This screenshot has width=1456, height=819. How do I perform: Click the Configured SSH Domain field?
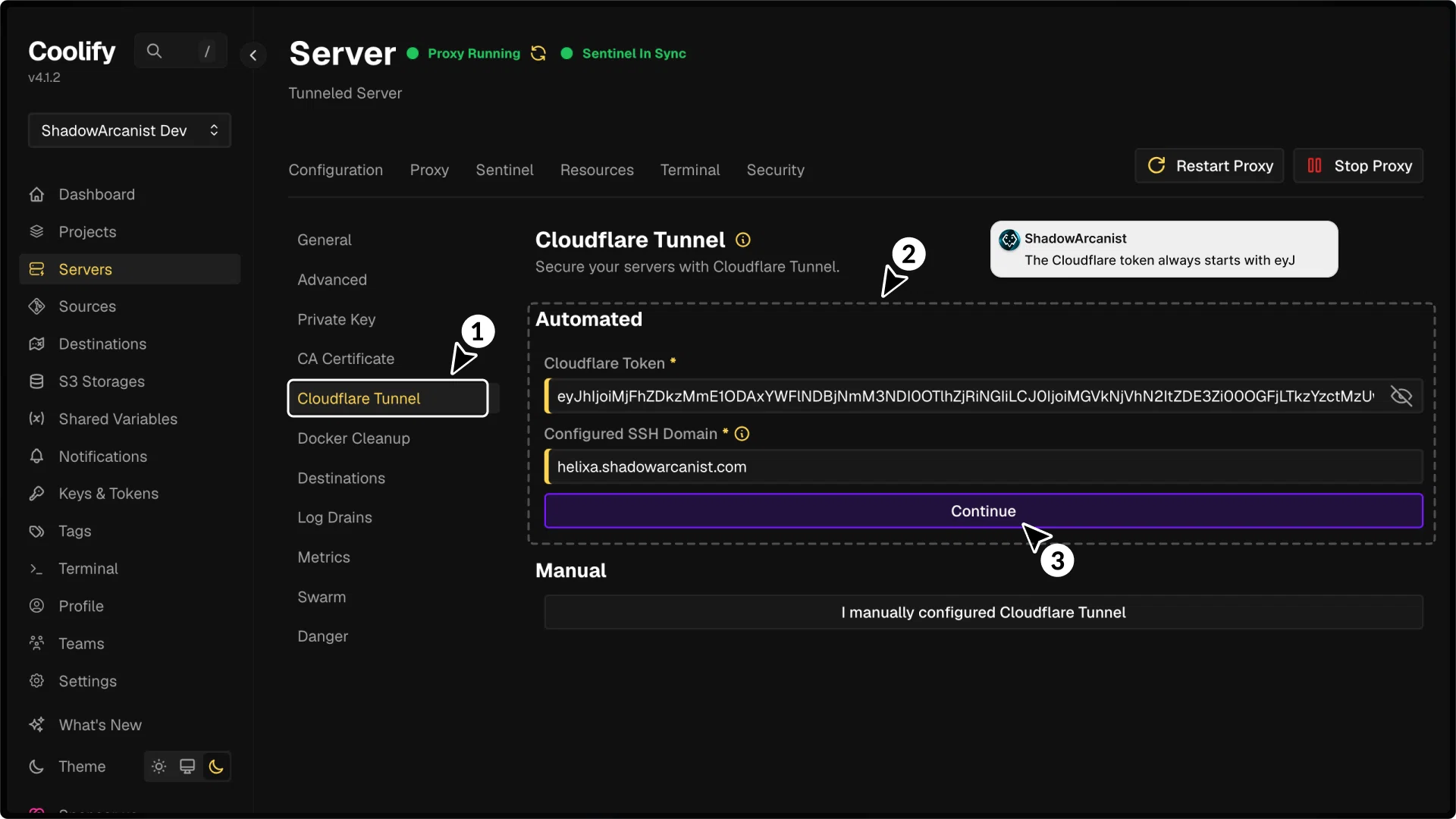point(984,466)
